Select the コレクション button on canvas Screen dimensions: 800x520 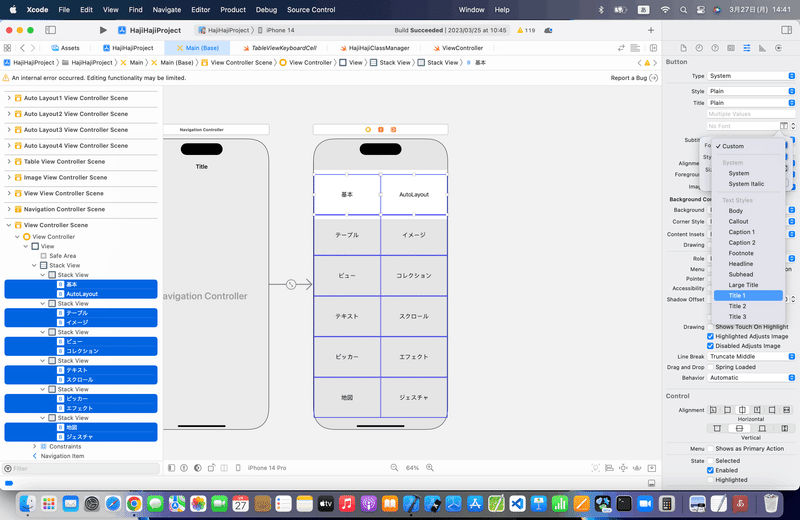point(414,276)
